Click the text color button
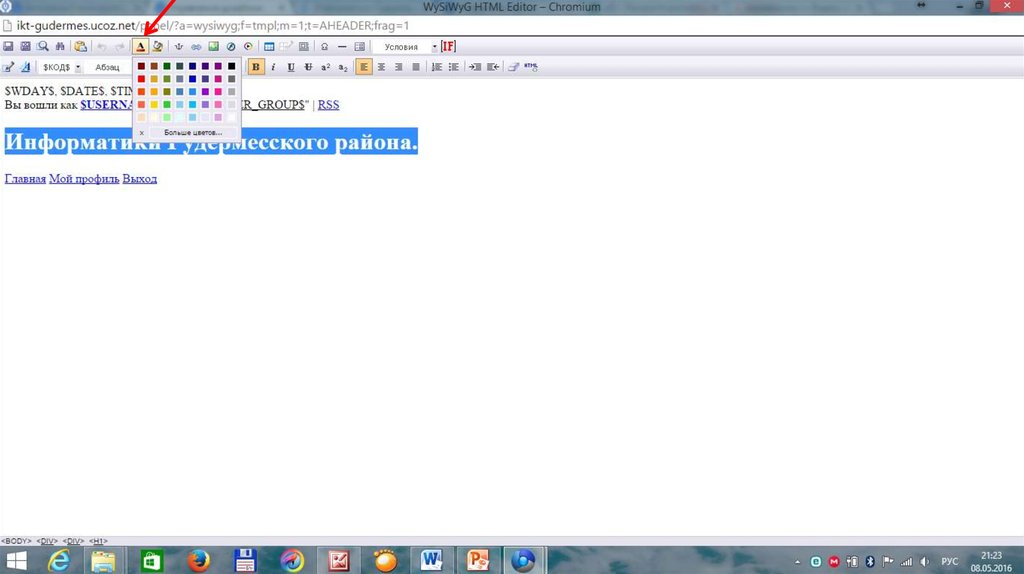Screen dimensions: 1024x574 point(141,47)
